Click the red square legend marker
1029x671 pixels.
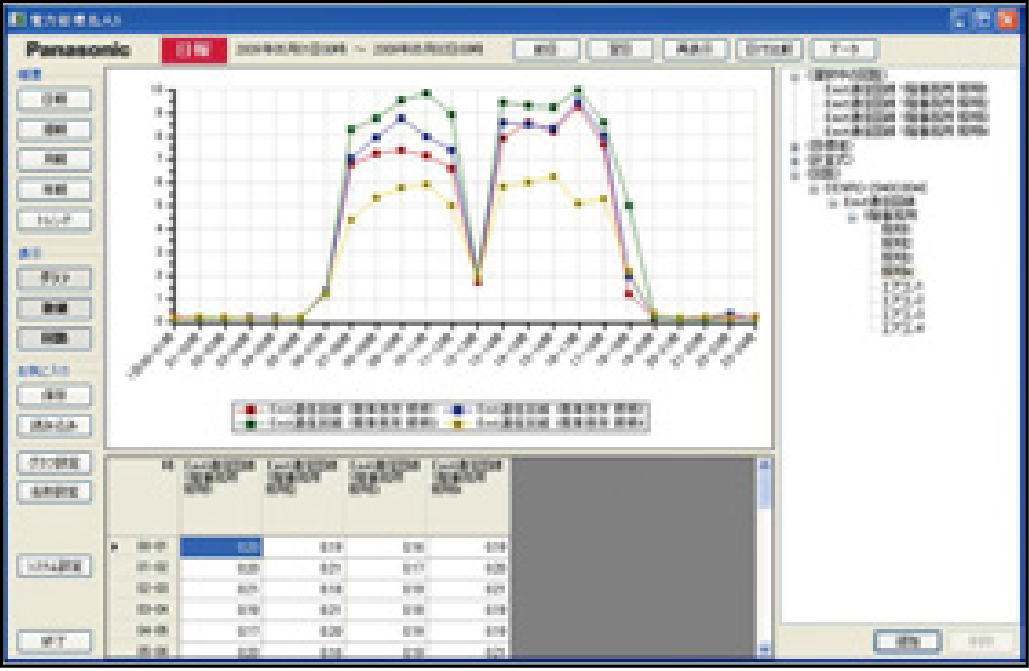click(x=251, y=409)
